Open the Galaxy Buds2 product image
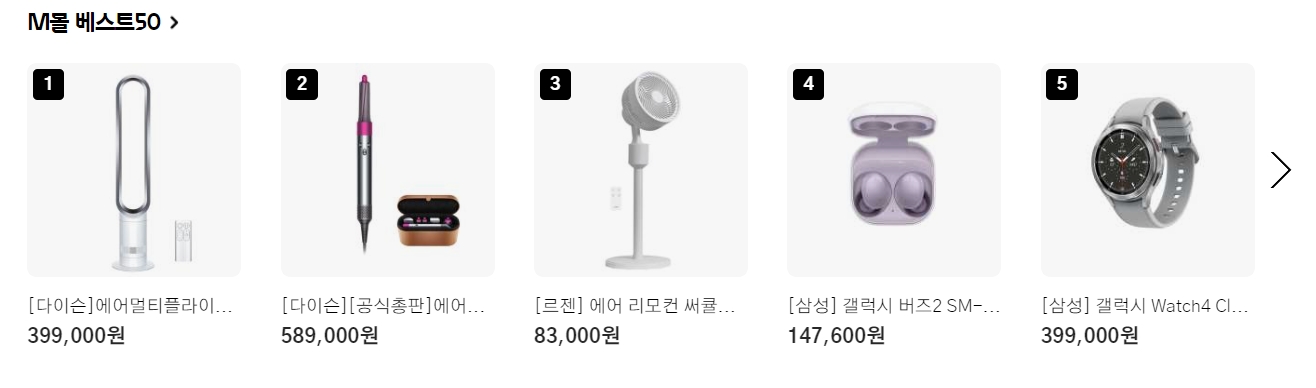 coord(894,170)
